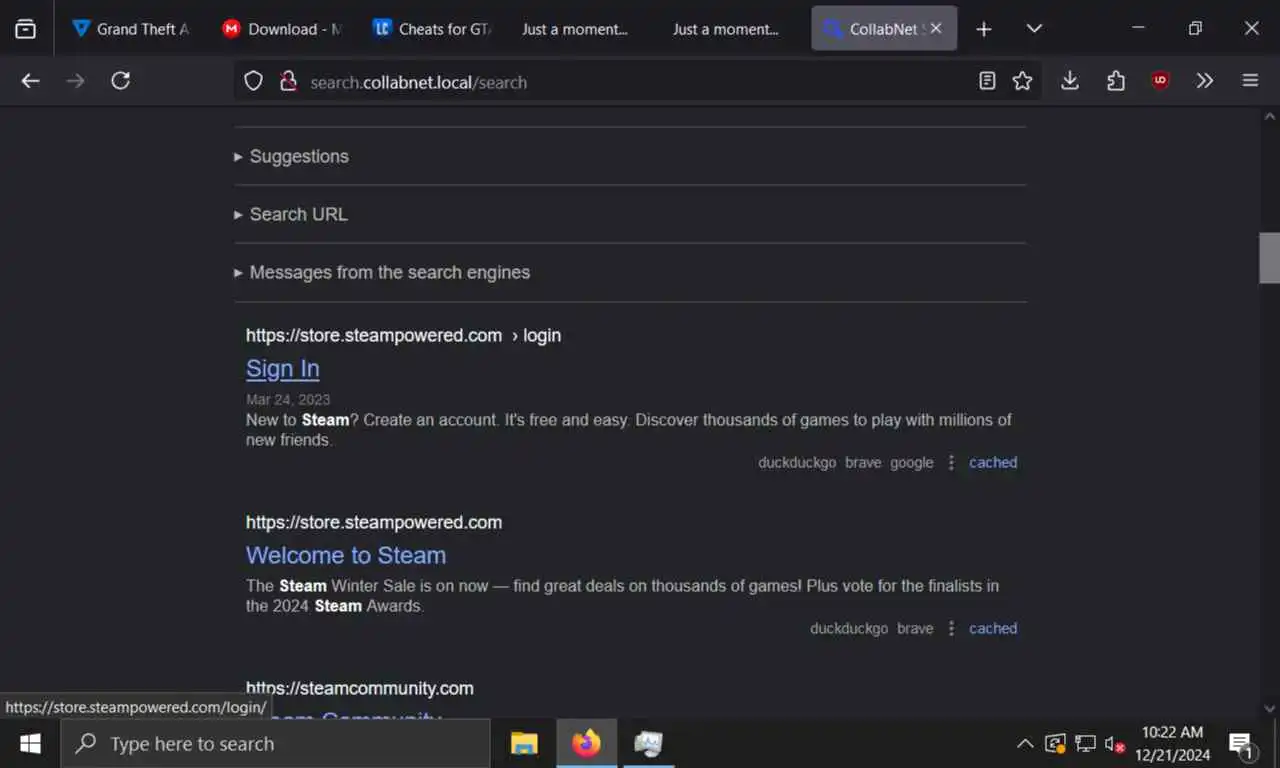Image resolution: width=1280 pixels, height=768 pixels.
Task: Click the Mar 24, 2023 date text
Action: pyautogui.click(x=288, y=399)
